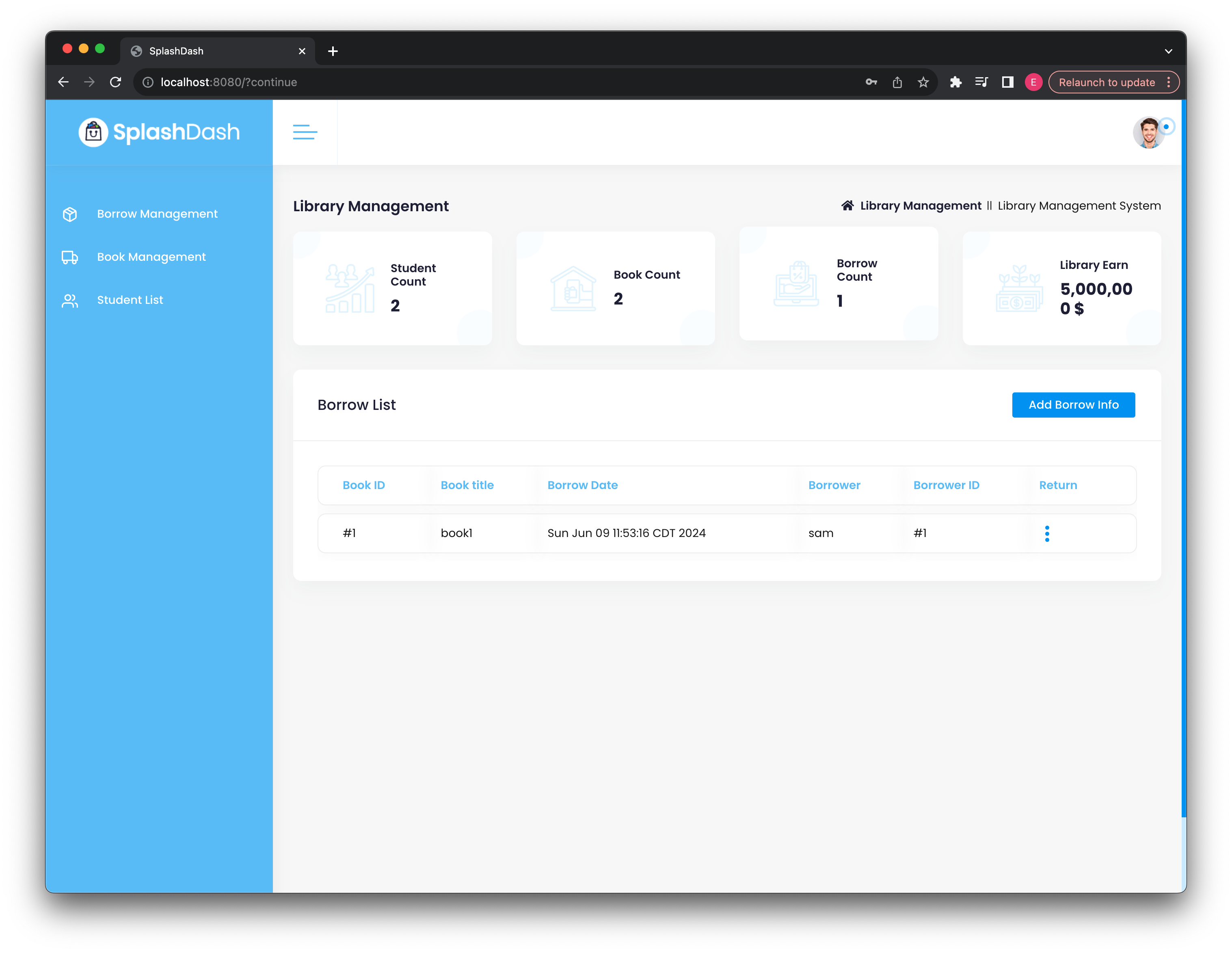Expand the tab search chevron

(x=1168, y=51)
